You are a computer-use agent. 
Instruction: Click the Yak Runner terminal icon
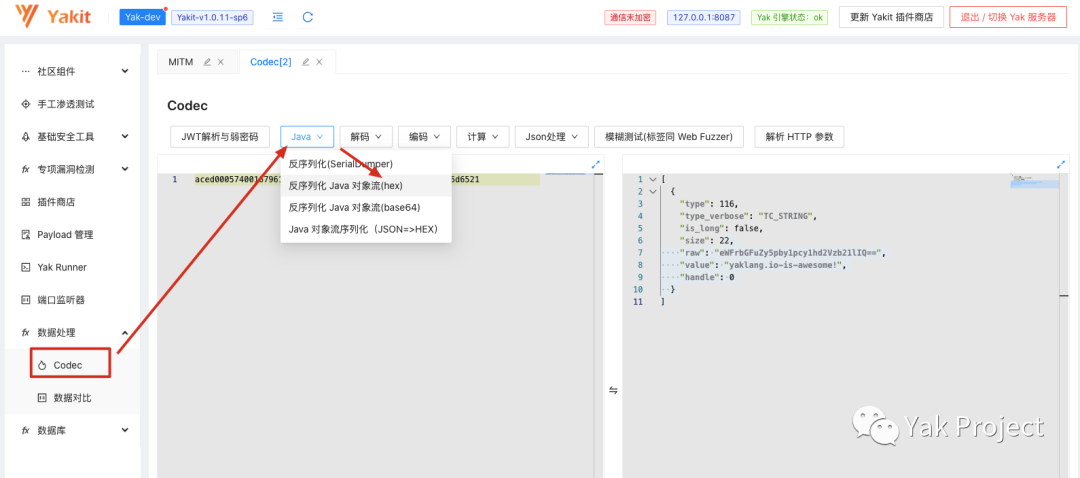tap(25, 267)
